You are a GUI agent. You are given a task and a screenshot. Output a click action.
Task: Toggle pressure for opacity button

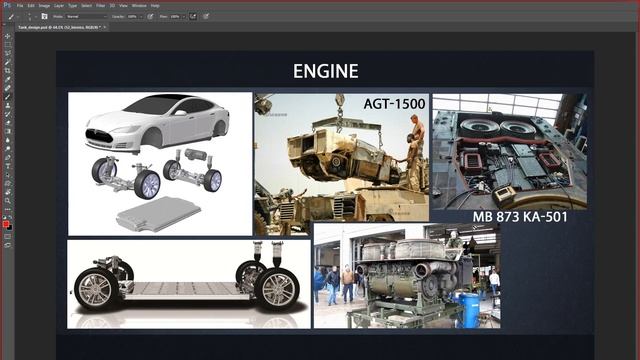(x=150, y=16)
